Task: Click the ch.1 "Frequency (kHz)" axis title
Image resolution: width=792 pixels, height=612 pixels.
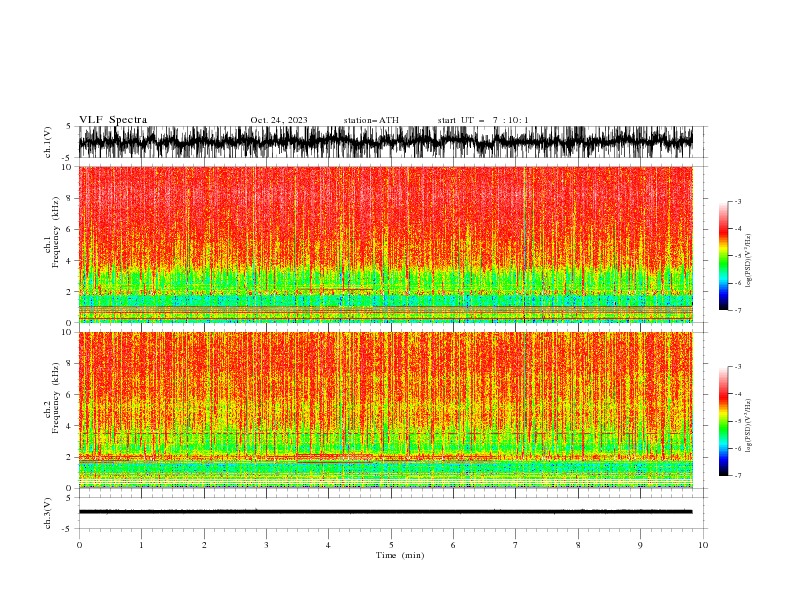Action: (56, 232)
